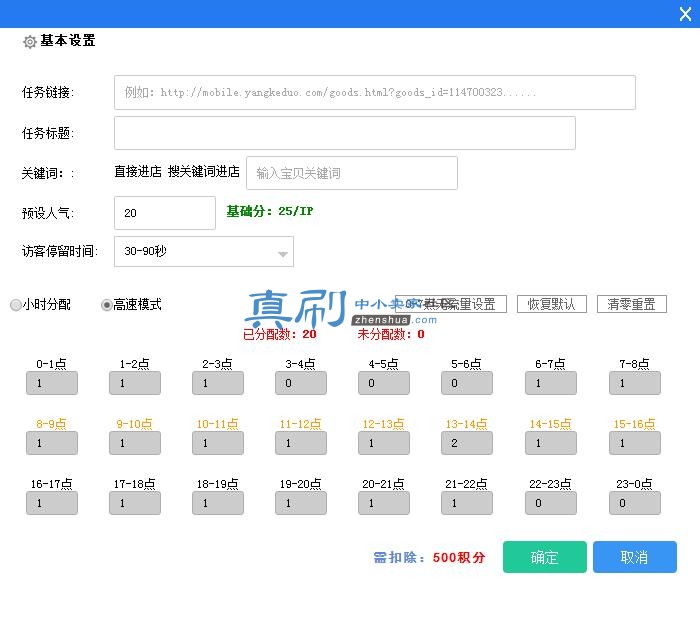Click the 恢复默认 button
Screen dimensions: 700x620
coord(552,304)
